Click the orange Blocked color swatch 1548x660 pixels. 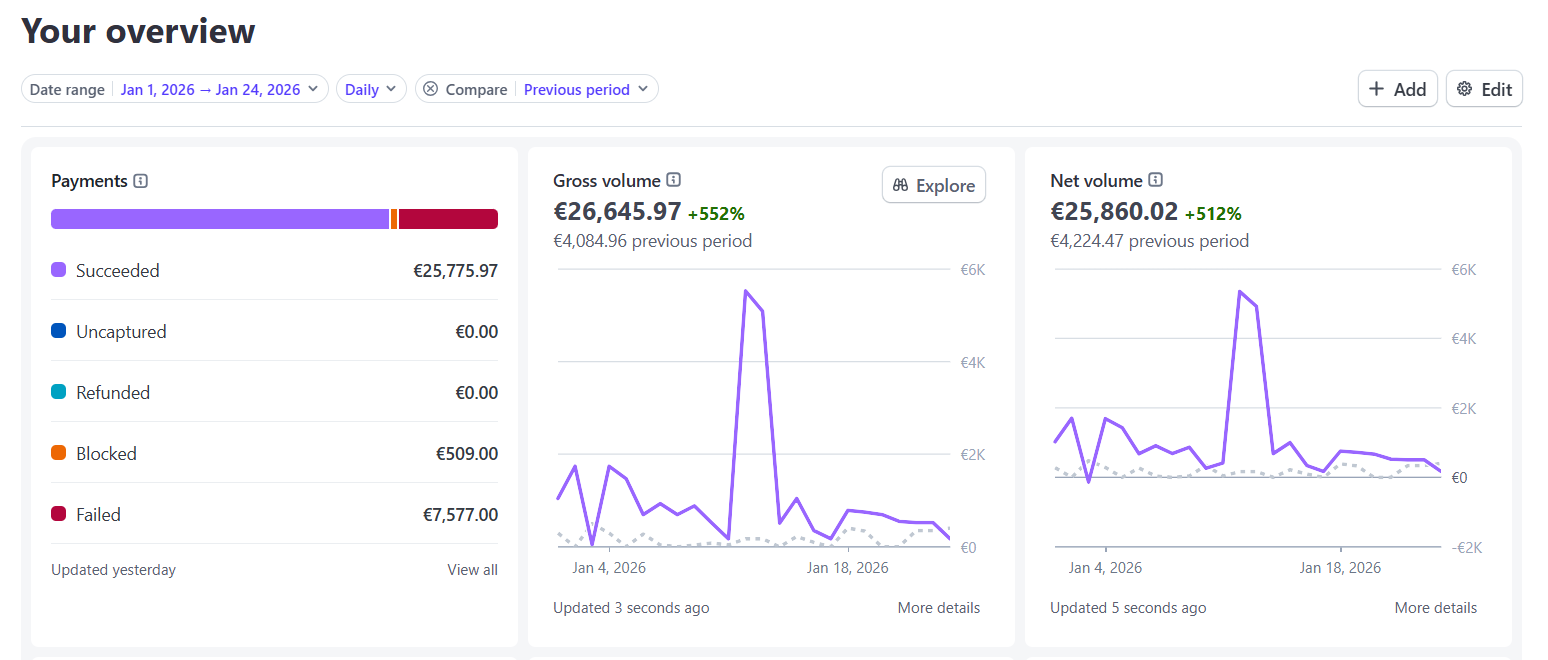[x=59, y=453]
